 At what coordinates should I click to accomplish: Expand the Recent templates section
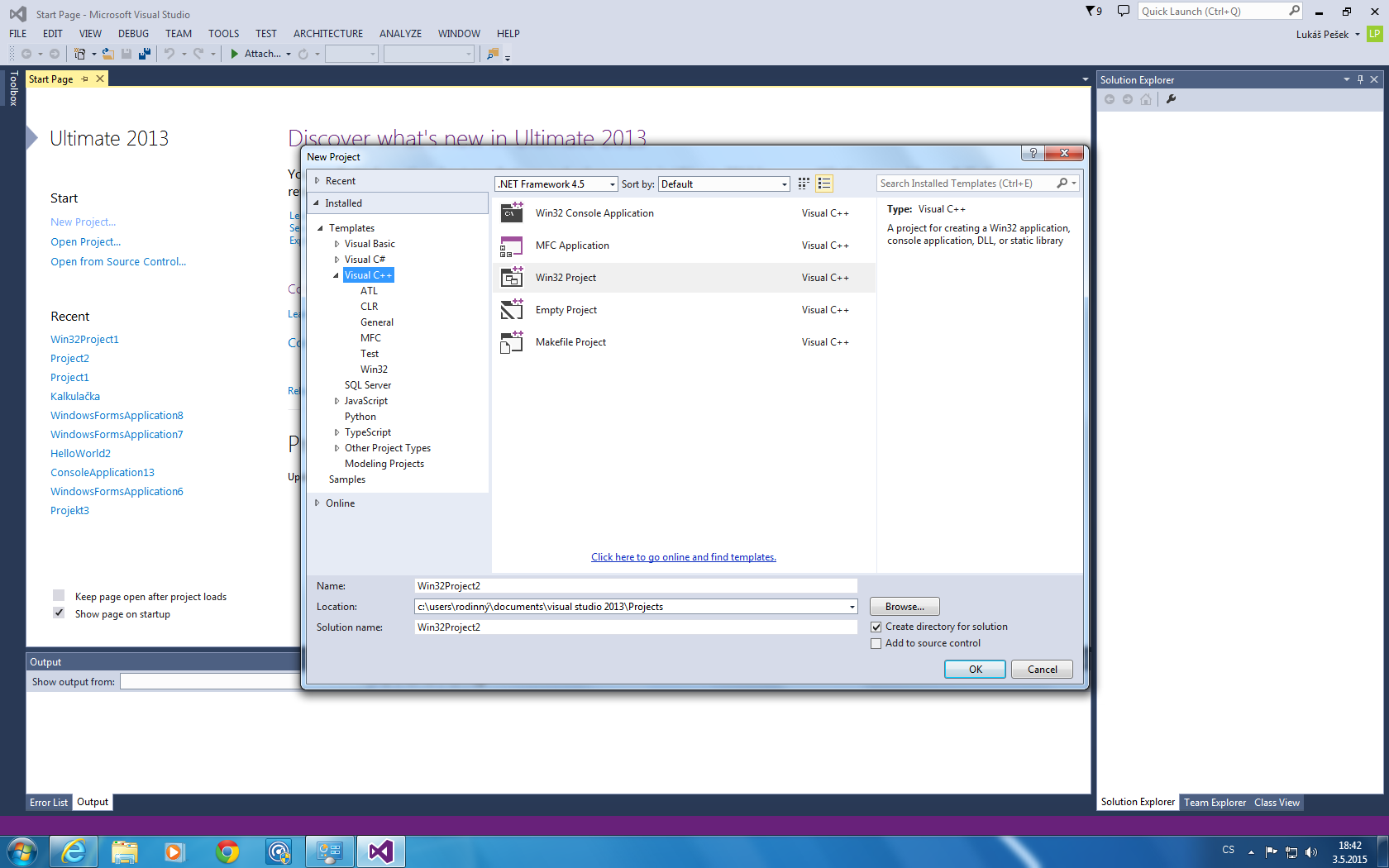pos(317,180)
